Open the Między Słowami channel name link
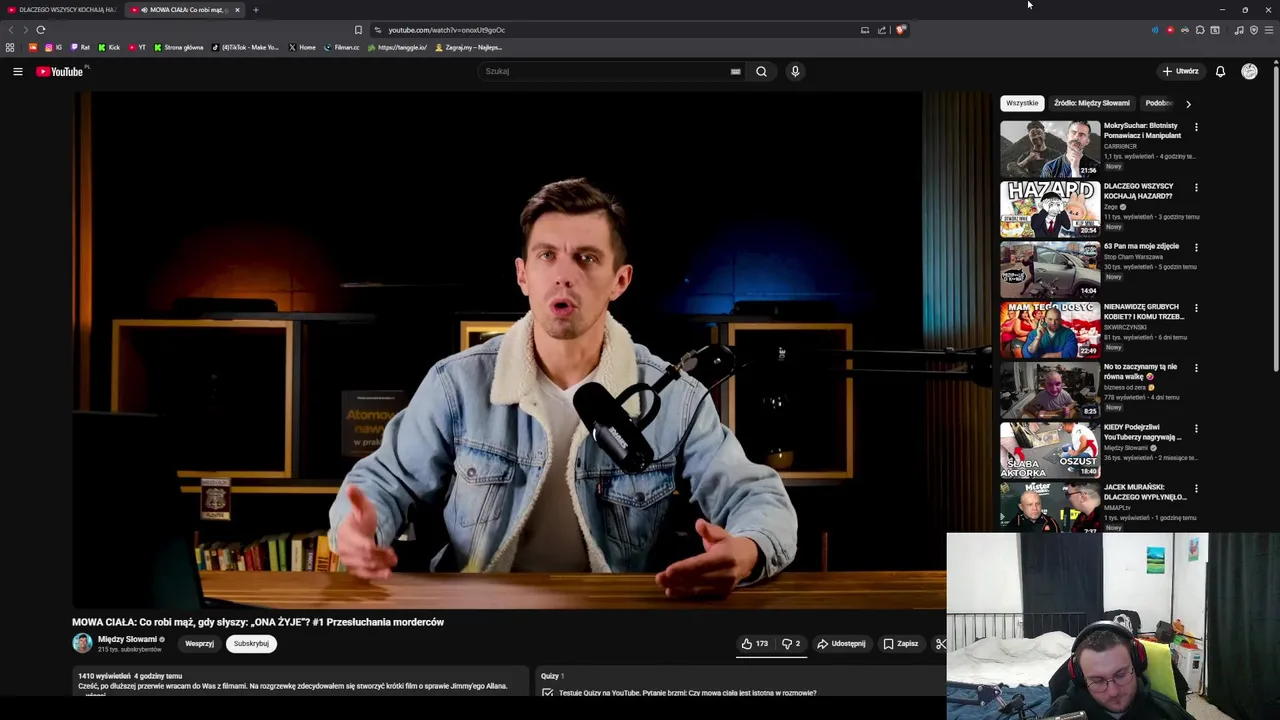This screenshot has width=1280, height=720. point(127,639)
